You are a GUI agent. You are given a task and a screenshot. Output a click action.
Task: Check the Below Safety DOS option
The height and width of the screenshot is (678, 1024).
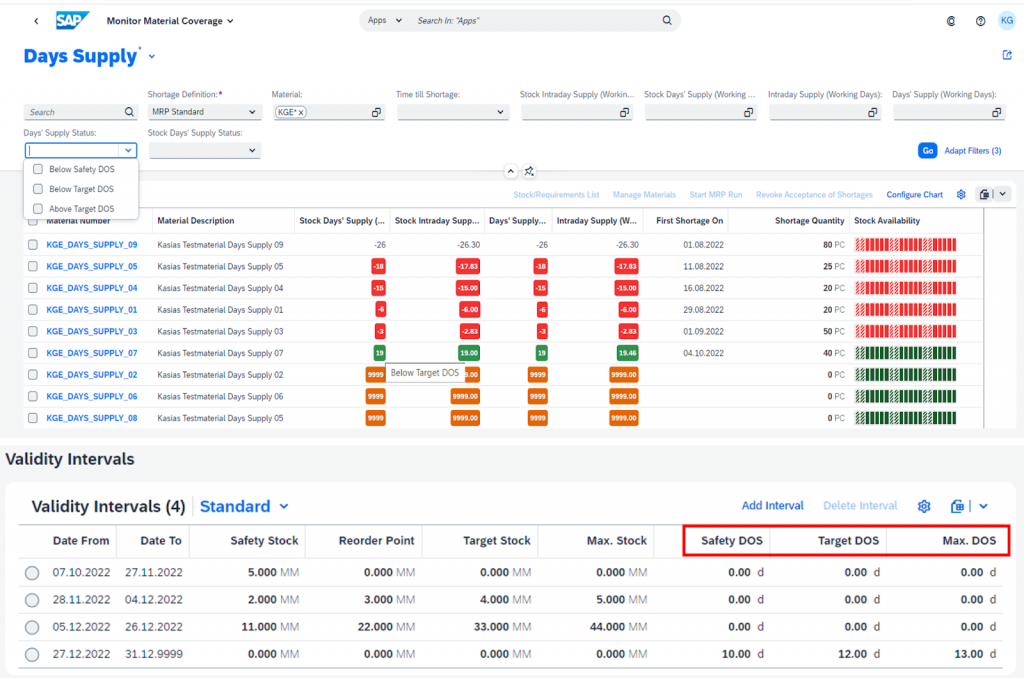[x=38, y=169]
